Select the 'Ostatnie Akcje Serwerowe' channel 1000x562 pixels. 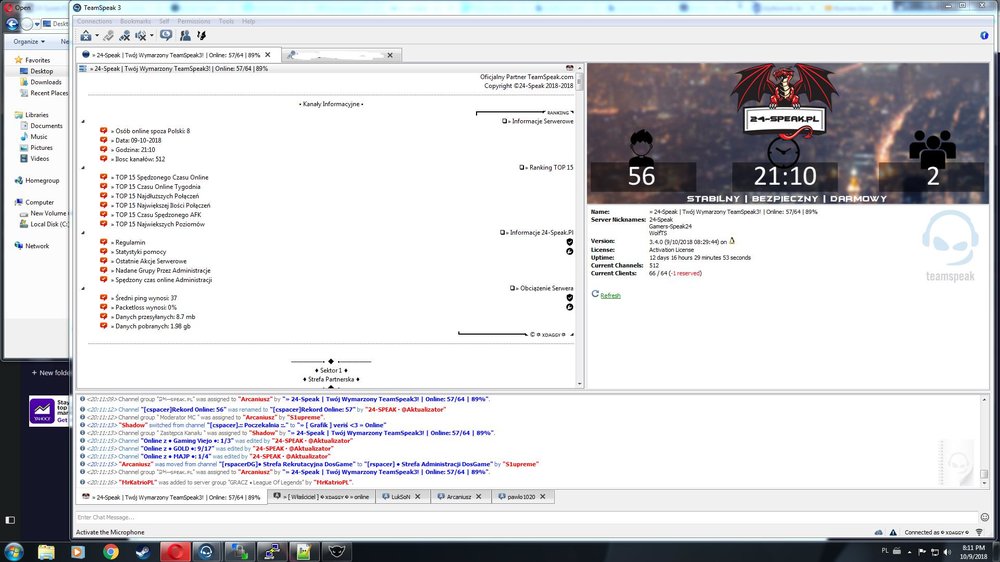coord(149,261)
